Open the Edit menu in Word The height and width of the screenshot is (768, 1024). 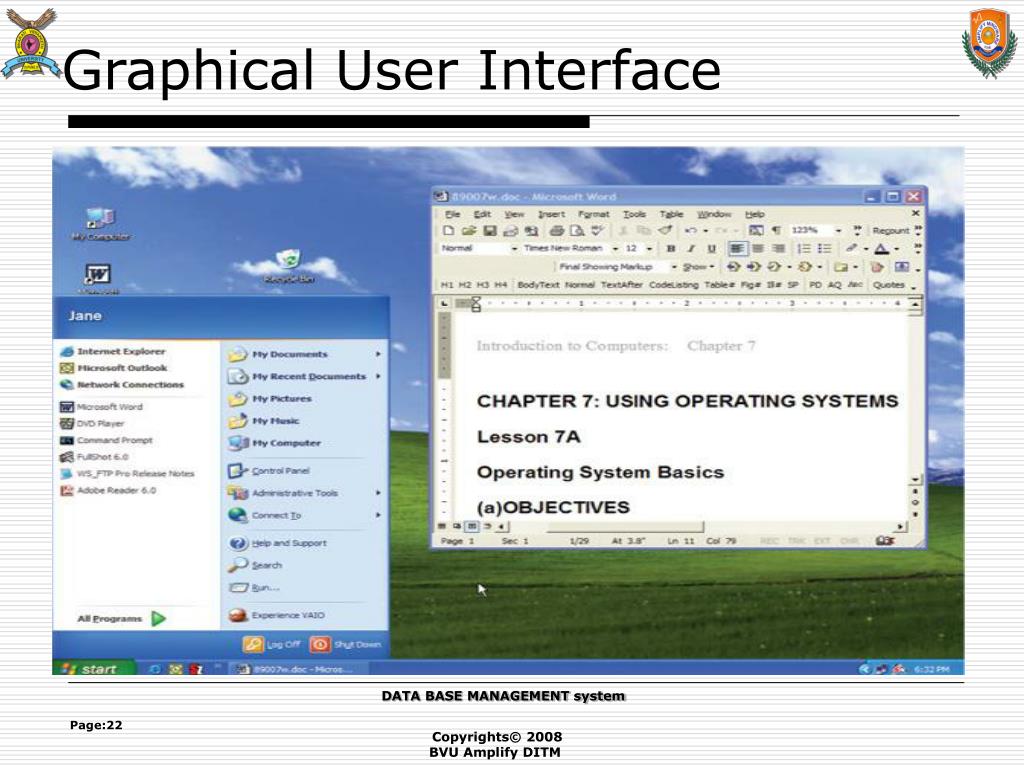pos(482,214)
